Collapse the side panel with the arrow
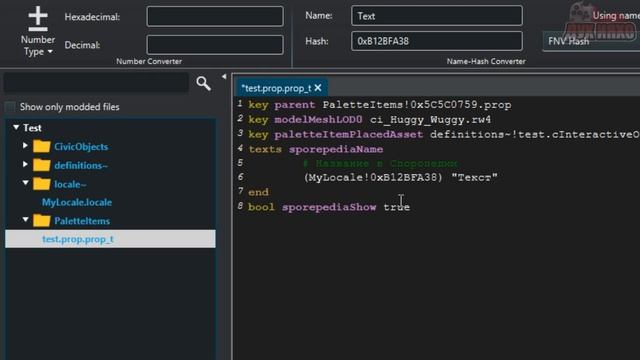The image size is (640, 360). click(x=224, y=76)
